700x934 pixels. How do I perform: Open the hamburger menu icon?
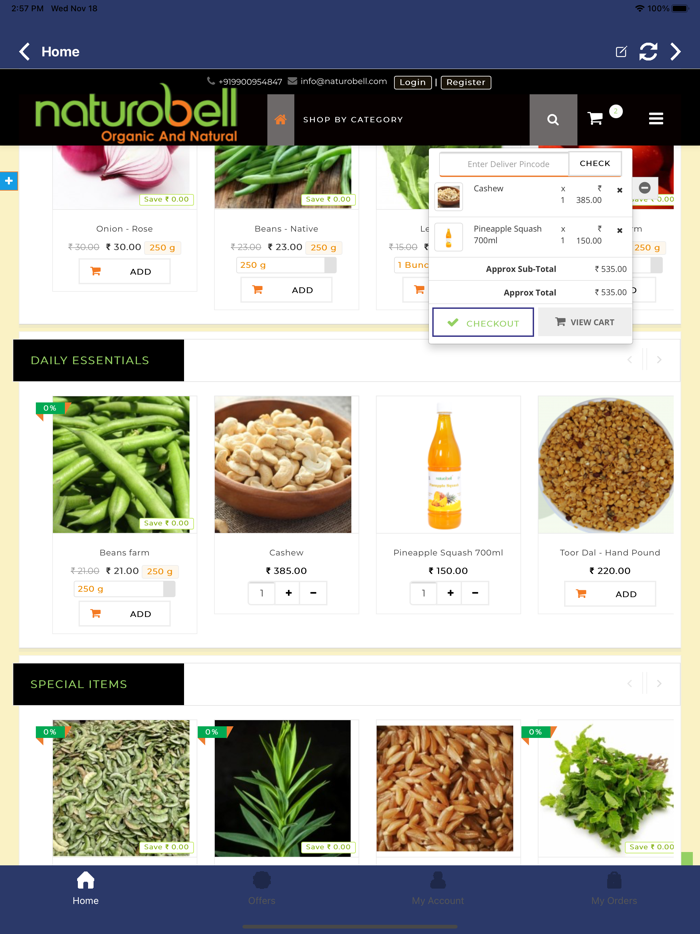point(656,119)
